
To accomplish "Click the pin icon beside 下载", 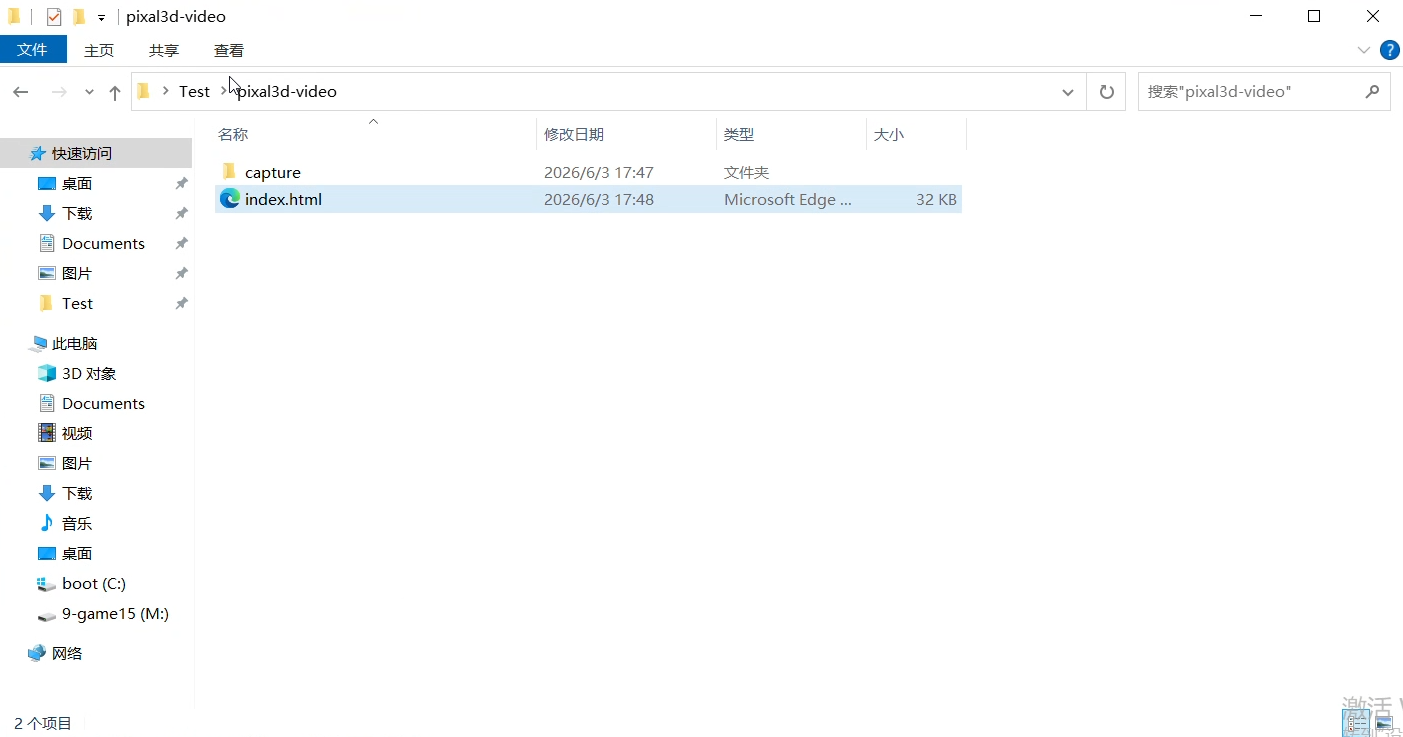I will coord(181,214).
